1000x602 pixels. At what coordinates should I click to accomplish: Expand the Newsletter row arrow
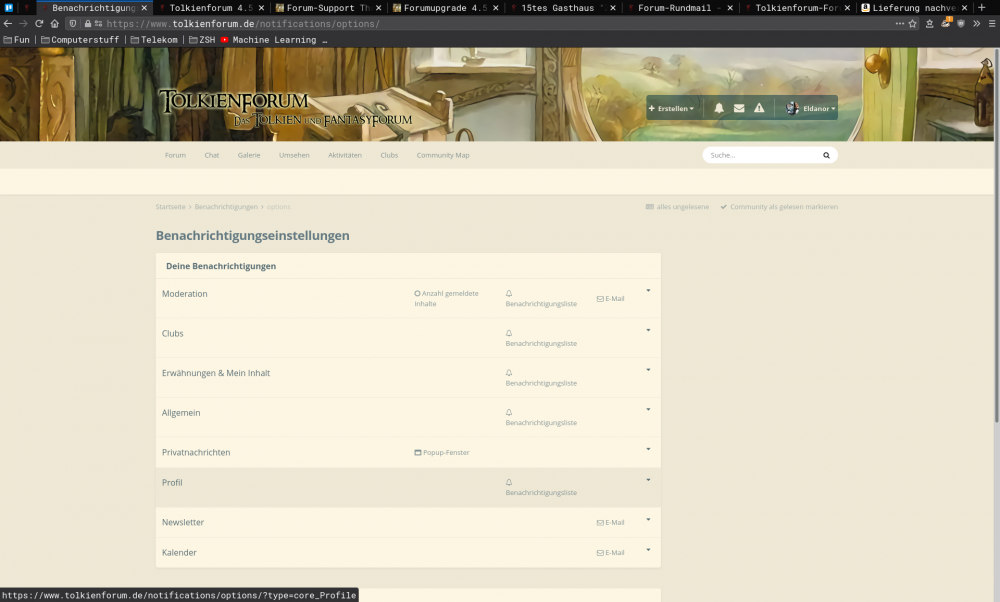648,519
